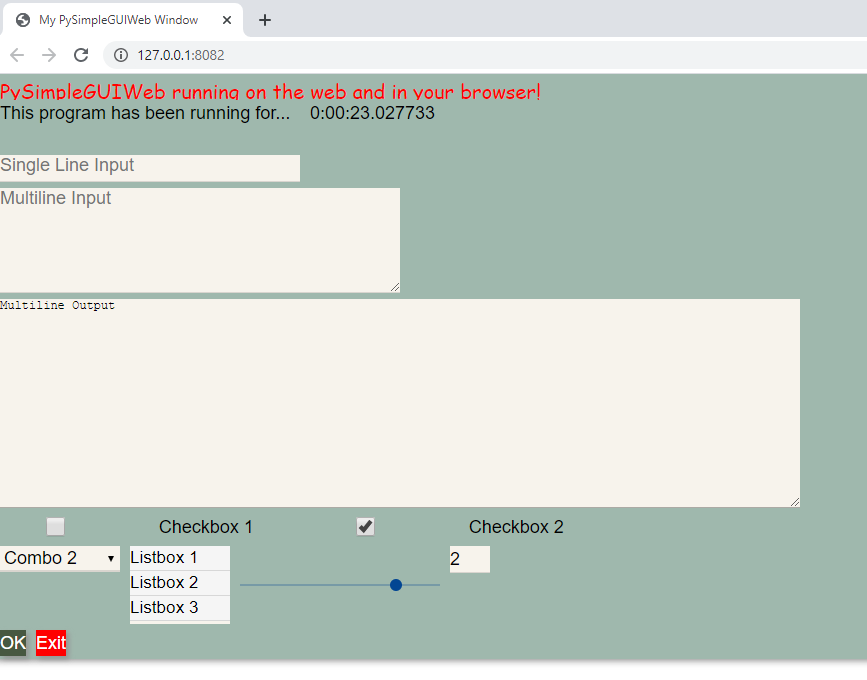Select Listbox 1 in the list
The image size is (867, 680).
coord(180,558)
